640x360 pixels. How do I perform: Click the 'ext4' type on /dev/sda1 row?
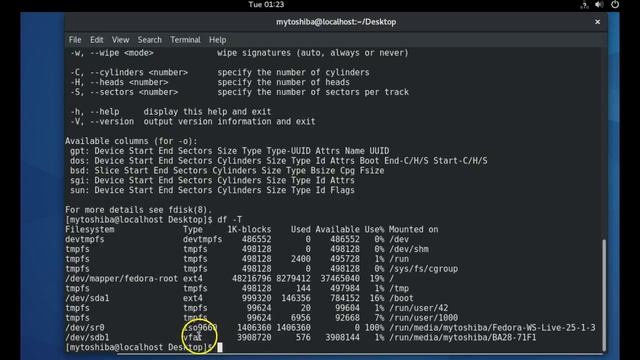pos(193,298)
